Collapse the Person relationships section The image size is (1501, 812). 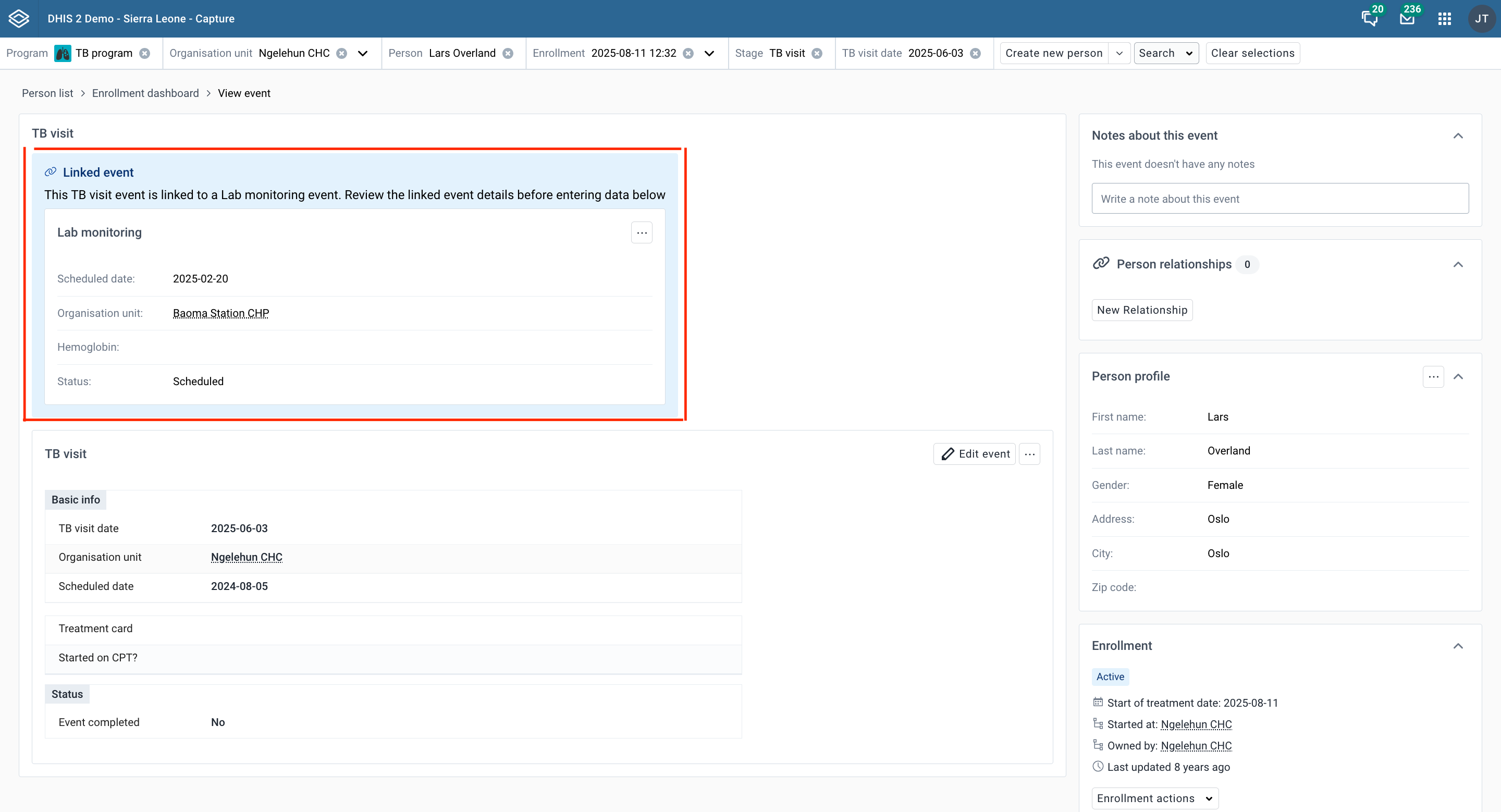[x=1458, y=264]
